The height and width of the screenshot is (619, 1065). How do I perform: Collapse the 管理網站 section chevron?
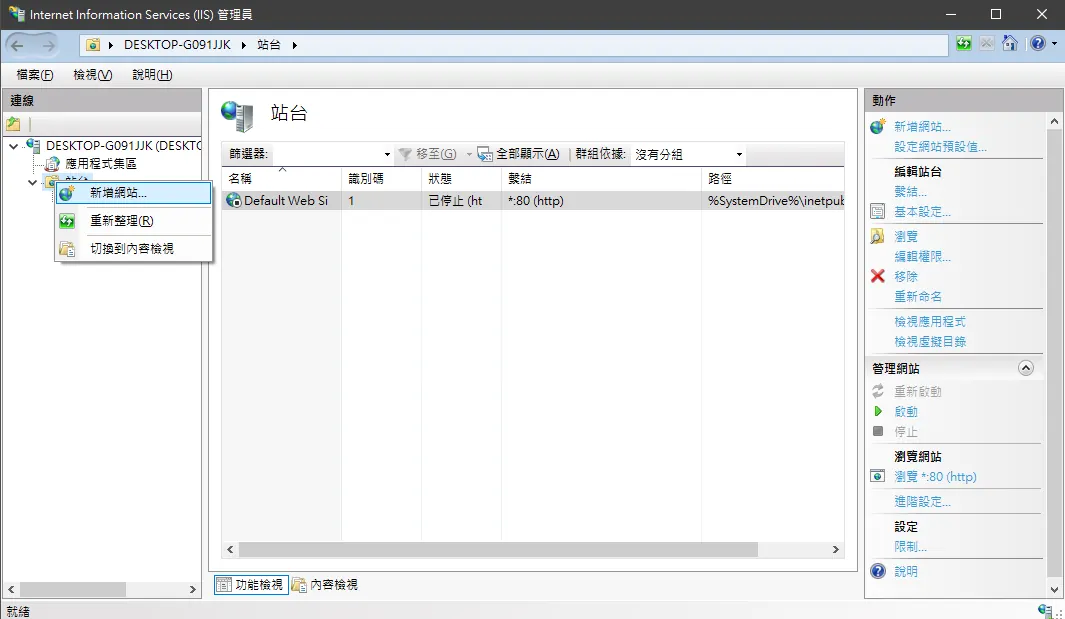[1026, 368]
